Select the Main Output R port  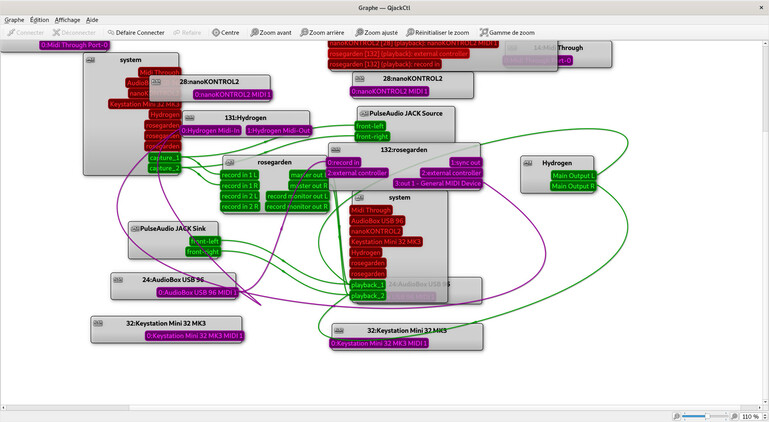[x=573, y=186]
